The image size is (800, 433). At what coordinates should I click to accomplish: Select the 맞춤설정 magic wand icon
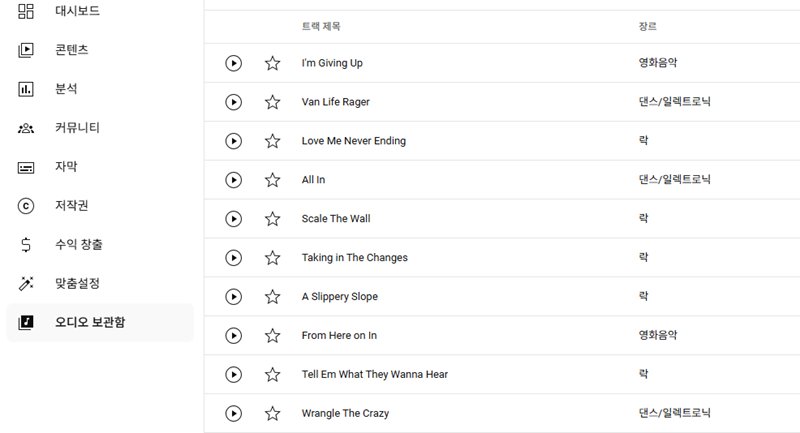tap(26, 284)
